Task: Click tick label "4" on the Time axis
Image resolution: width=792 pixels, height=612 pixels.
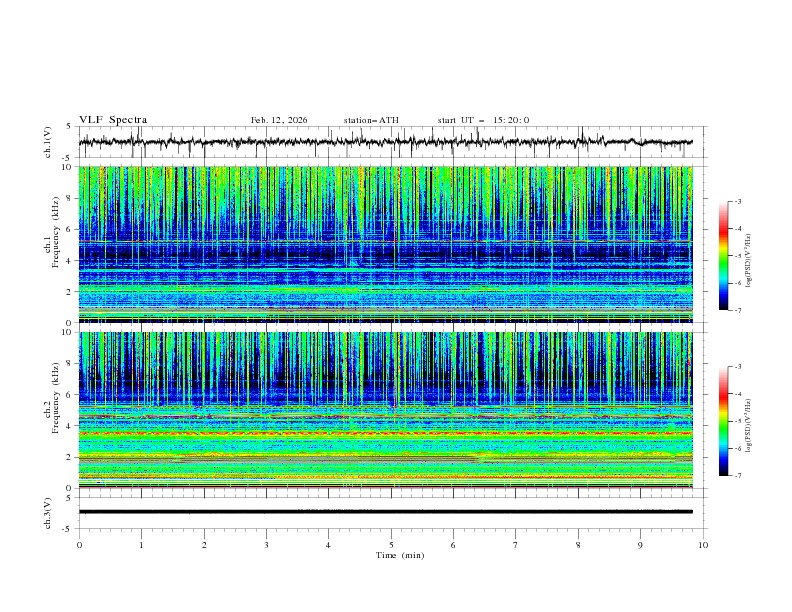Action: click(328, 545)
